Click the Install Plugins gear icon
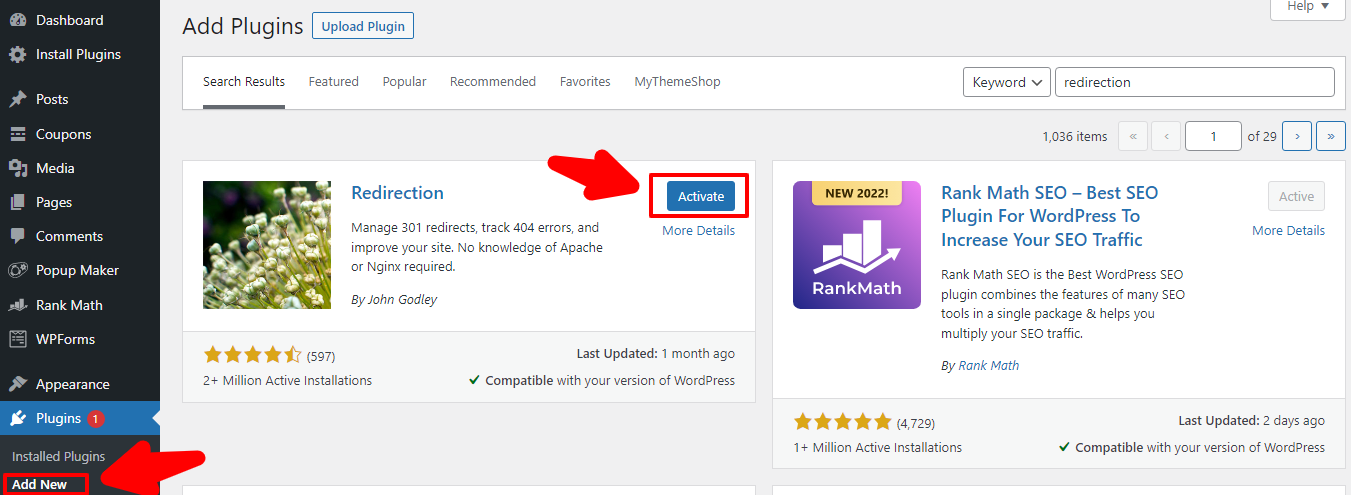 [17, 54]
